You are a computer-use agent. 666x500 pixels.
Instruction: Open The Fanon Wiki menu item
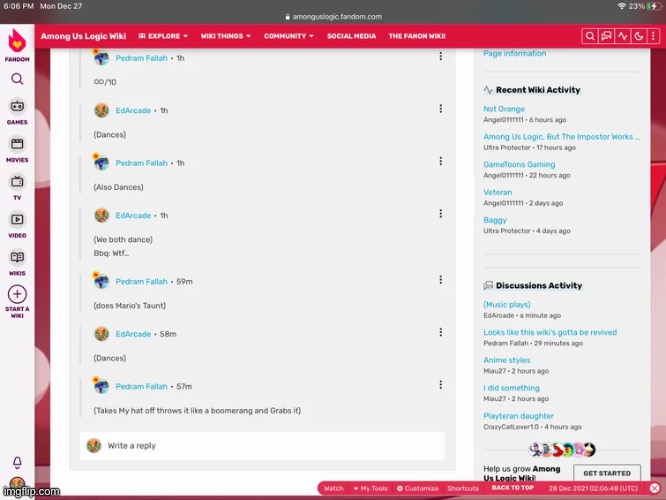pos(417,36)
